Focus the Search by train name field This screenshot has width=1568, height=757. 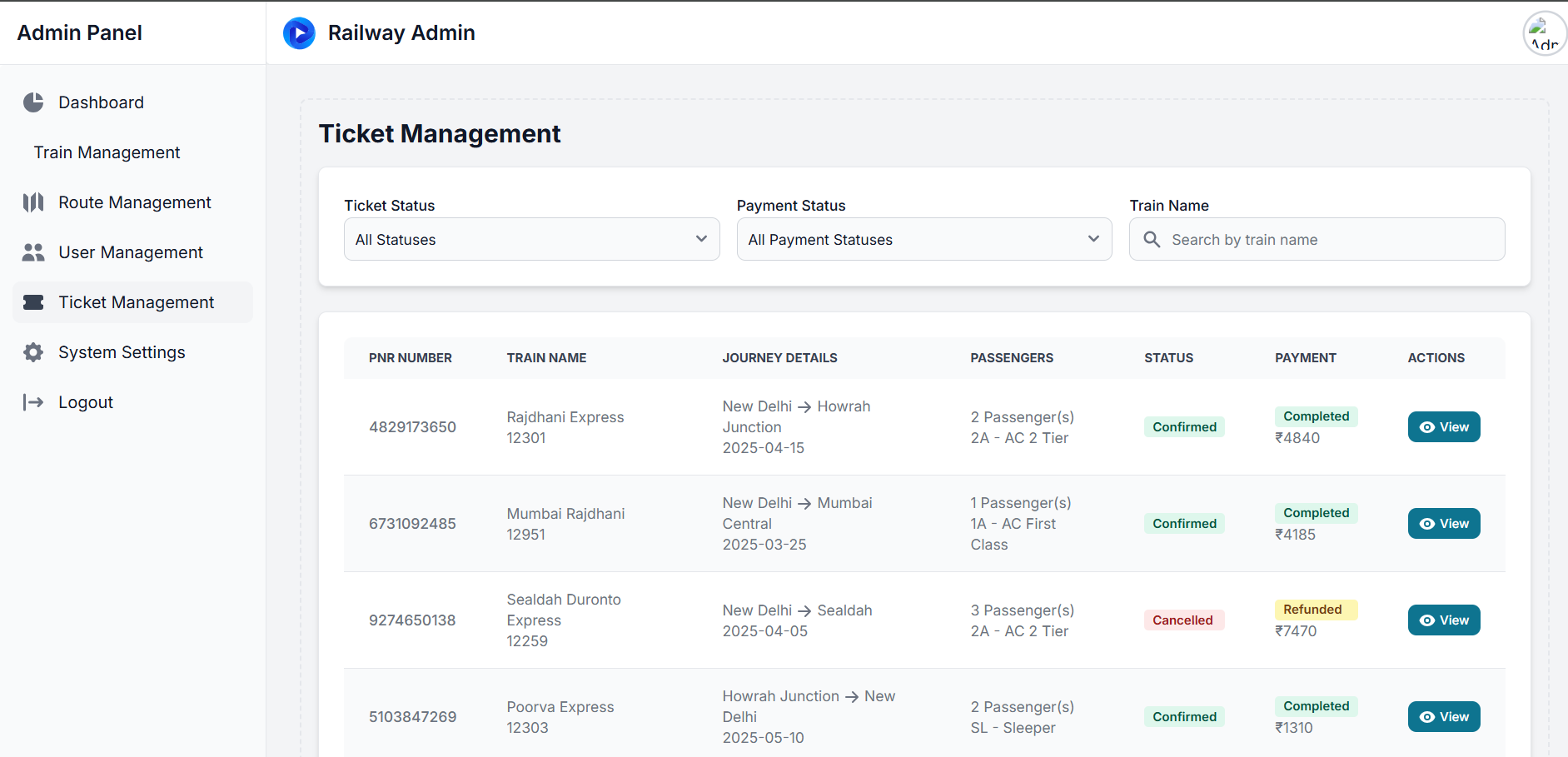[1317, 239]
